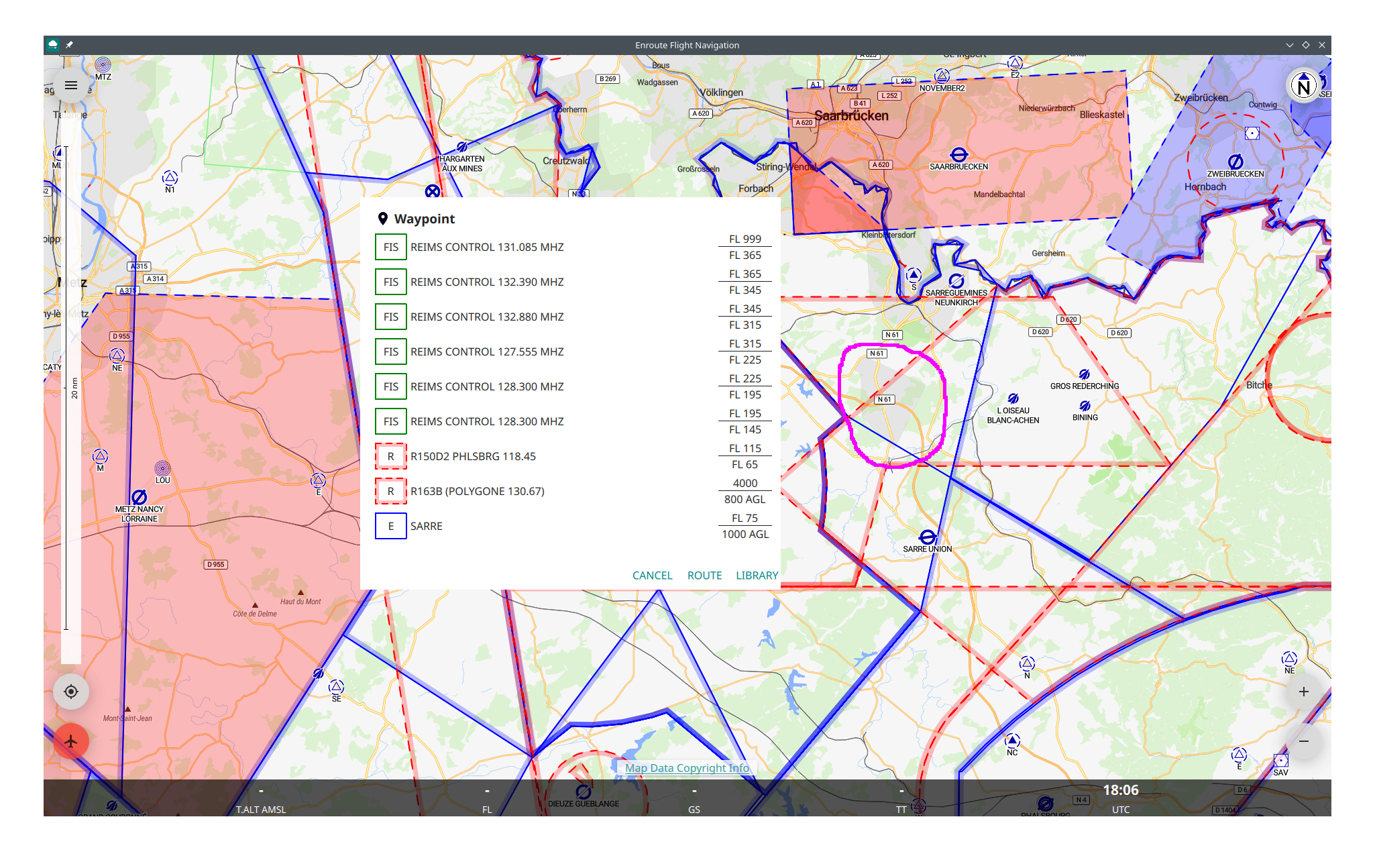This screenshot has width=1375, height=868.
Task: Select reporting point SE triangle
Action: click(336, 687)
